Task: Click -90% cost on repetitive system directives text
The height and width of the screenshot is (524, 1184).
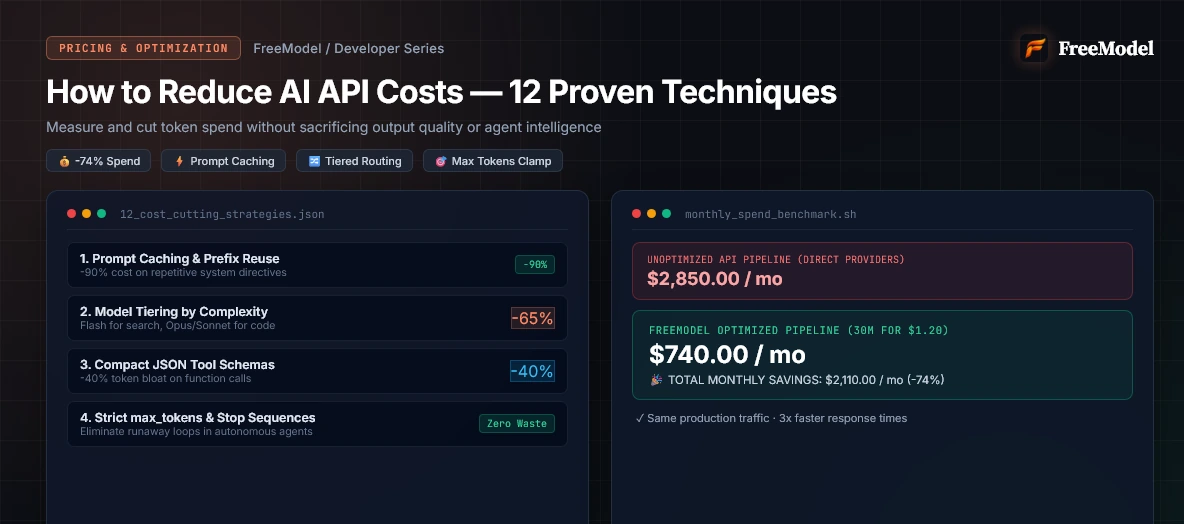Action: (x=183, y=272)
